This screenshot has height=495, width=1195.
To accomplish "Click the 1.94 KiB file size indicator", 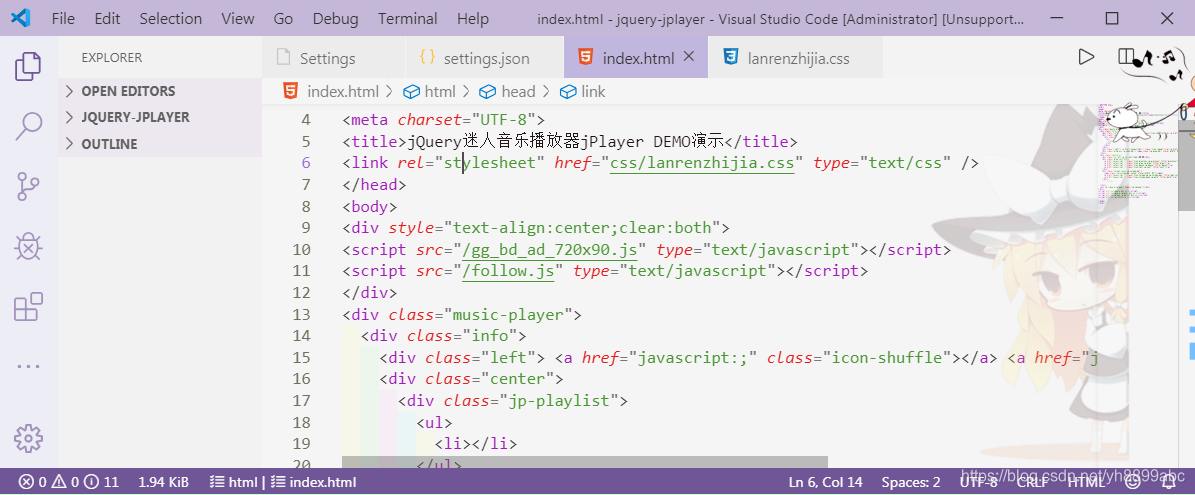I will 163,482.
